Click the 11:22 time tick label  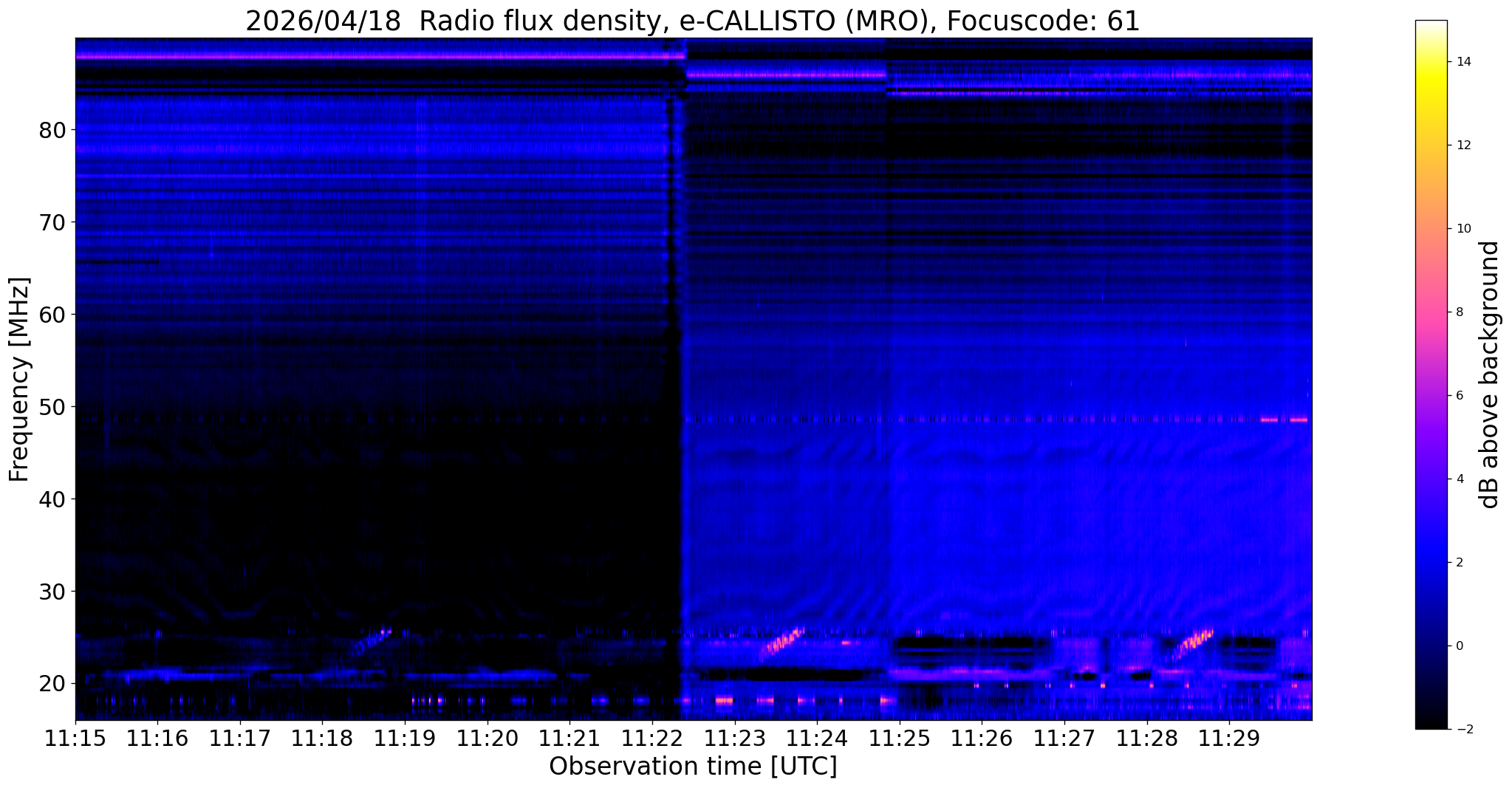[651, 739]
